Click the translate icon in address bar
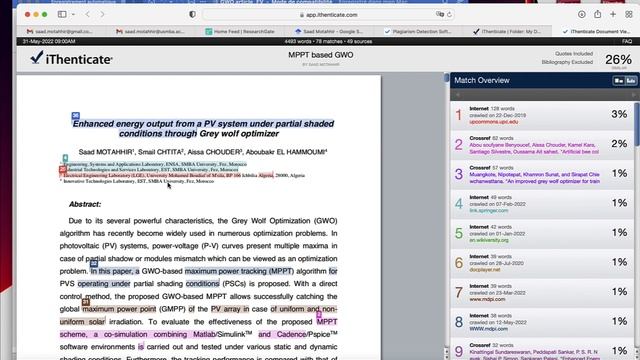The height and width of the screenshot is (360, 640). 440,14
